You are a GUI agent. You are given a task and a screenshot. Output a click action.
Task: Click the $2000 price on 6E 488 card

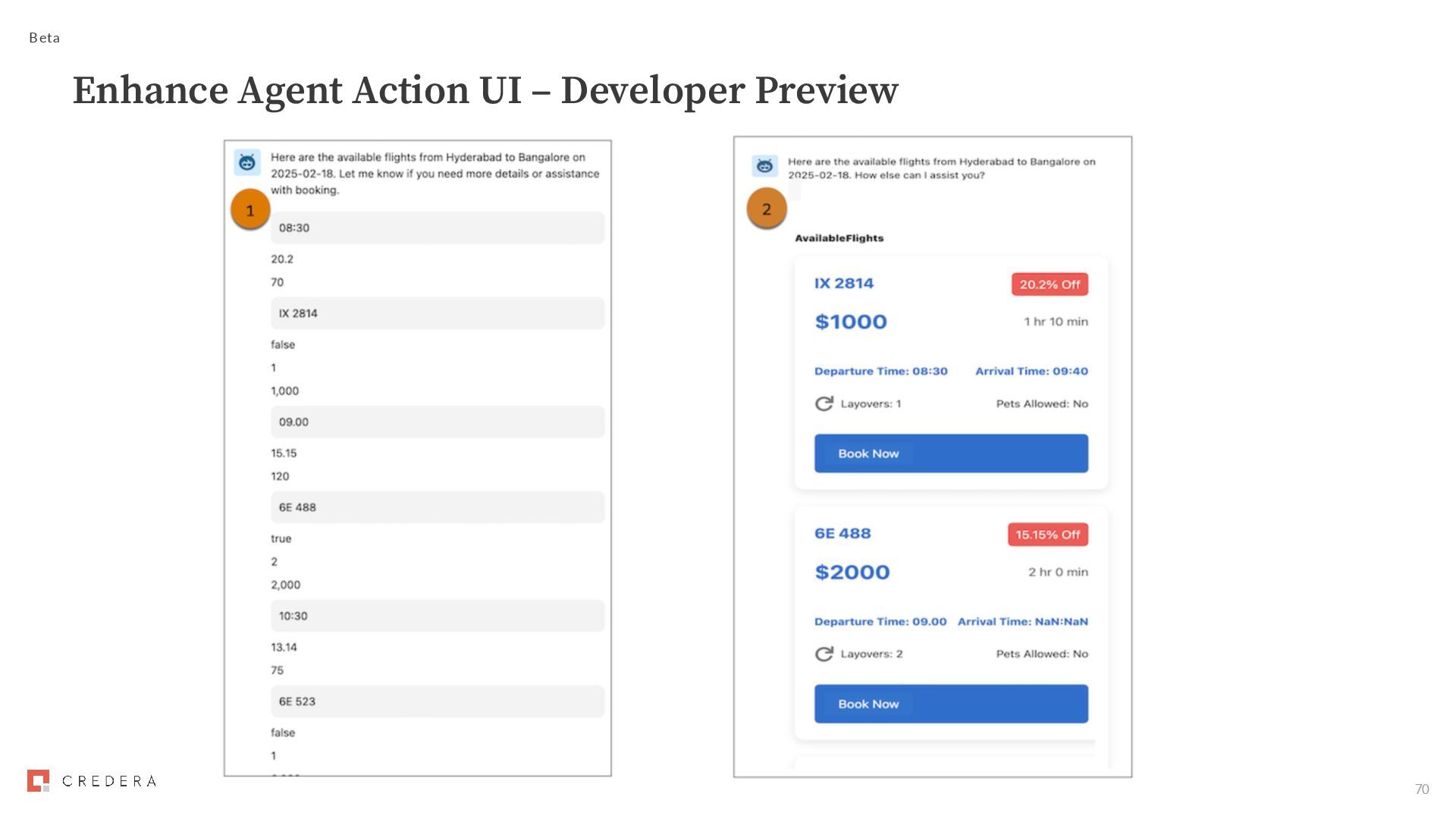click(x=852, y=573)
